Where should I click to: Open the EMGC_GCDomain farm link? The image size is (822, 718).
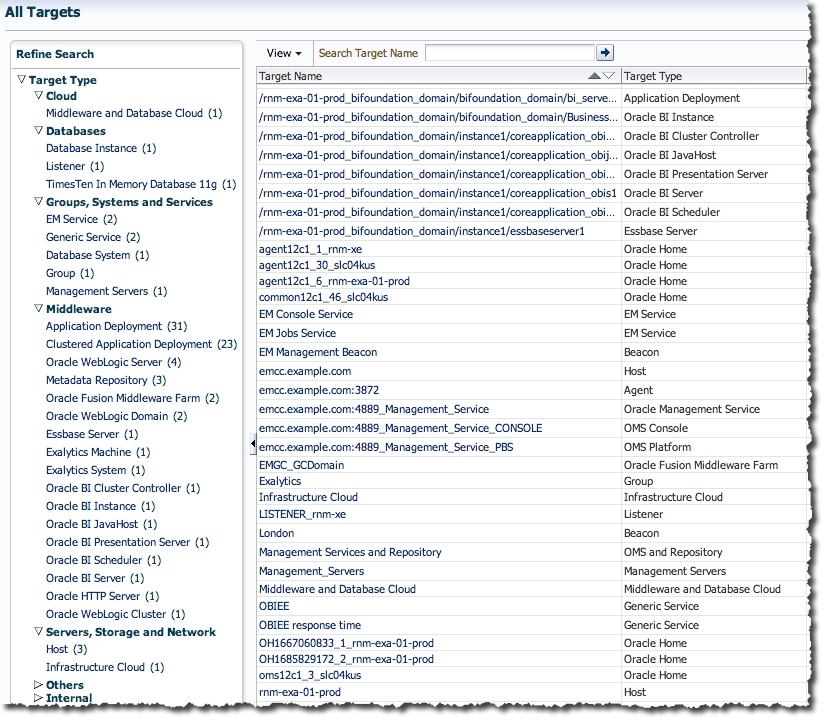coord(296,465)
